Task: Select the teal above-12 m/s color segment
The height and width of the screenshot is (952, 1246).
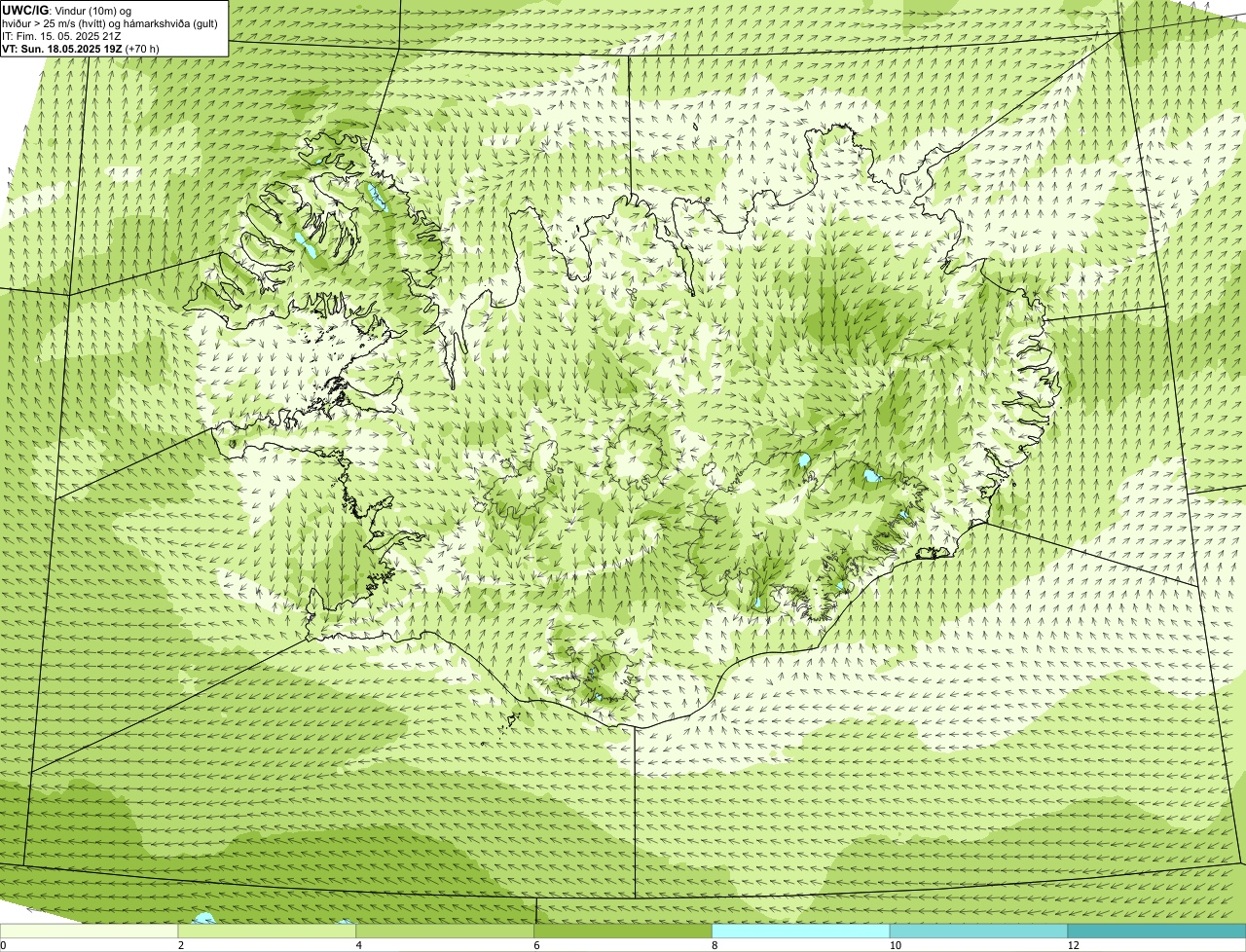Action: tap(1156, 931)
